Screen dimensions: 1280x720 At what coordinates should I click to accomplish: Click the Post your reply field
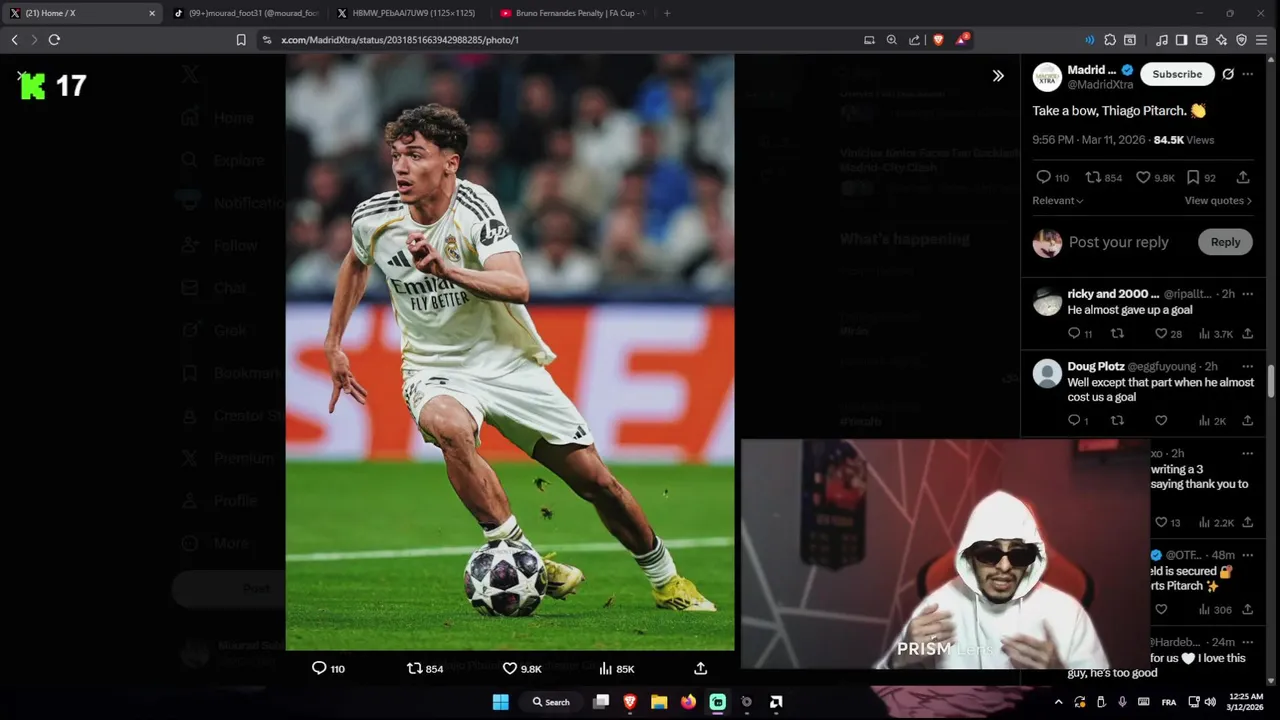pos(1118,242)
